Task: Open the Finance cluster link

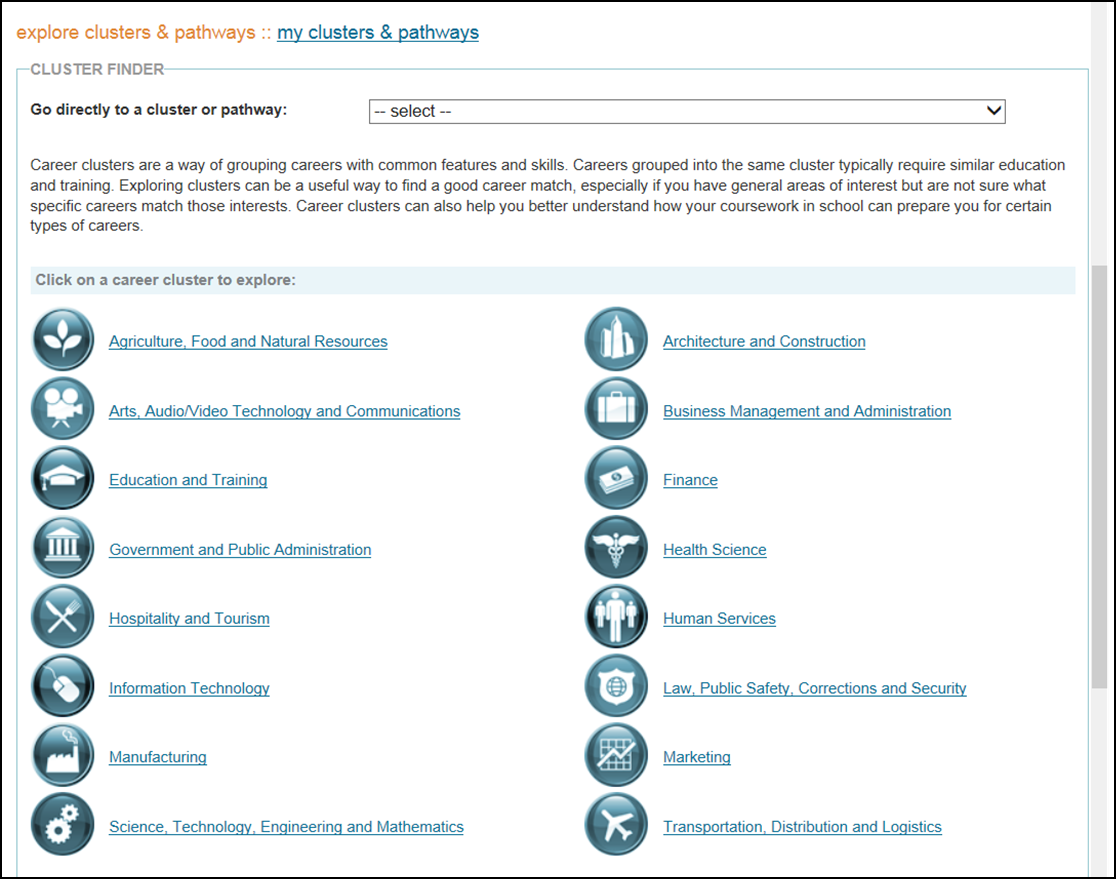Action: (690, 480)
